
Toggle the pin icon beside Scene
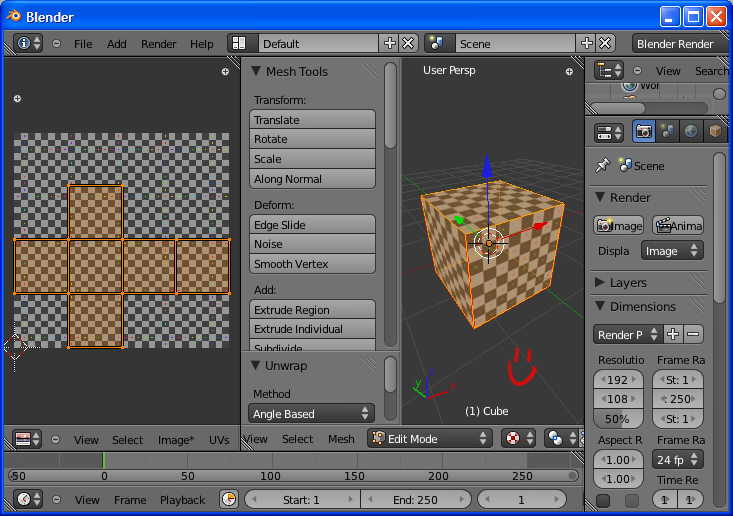(602, 166)
